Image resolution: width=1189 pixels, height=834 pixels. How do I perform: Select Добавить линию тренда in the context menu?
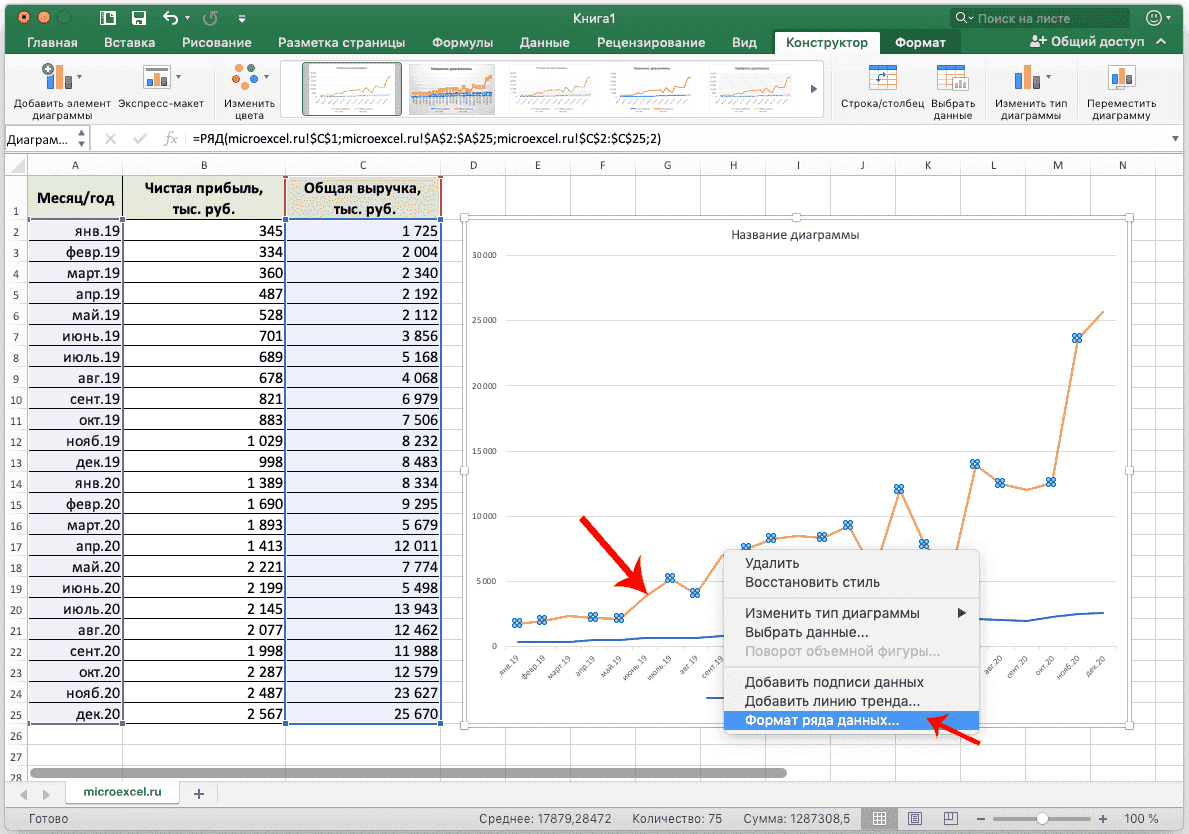pyautogui.click(x=832, y=702)
